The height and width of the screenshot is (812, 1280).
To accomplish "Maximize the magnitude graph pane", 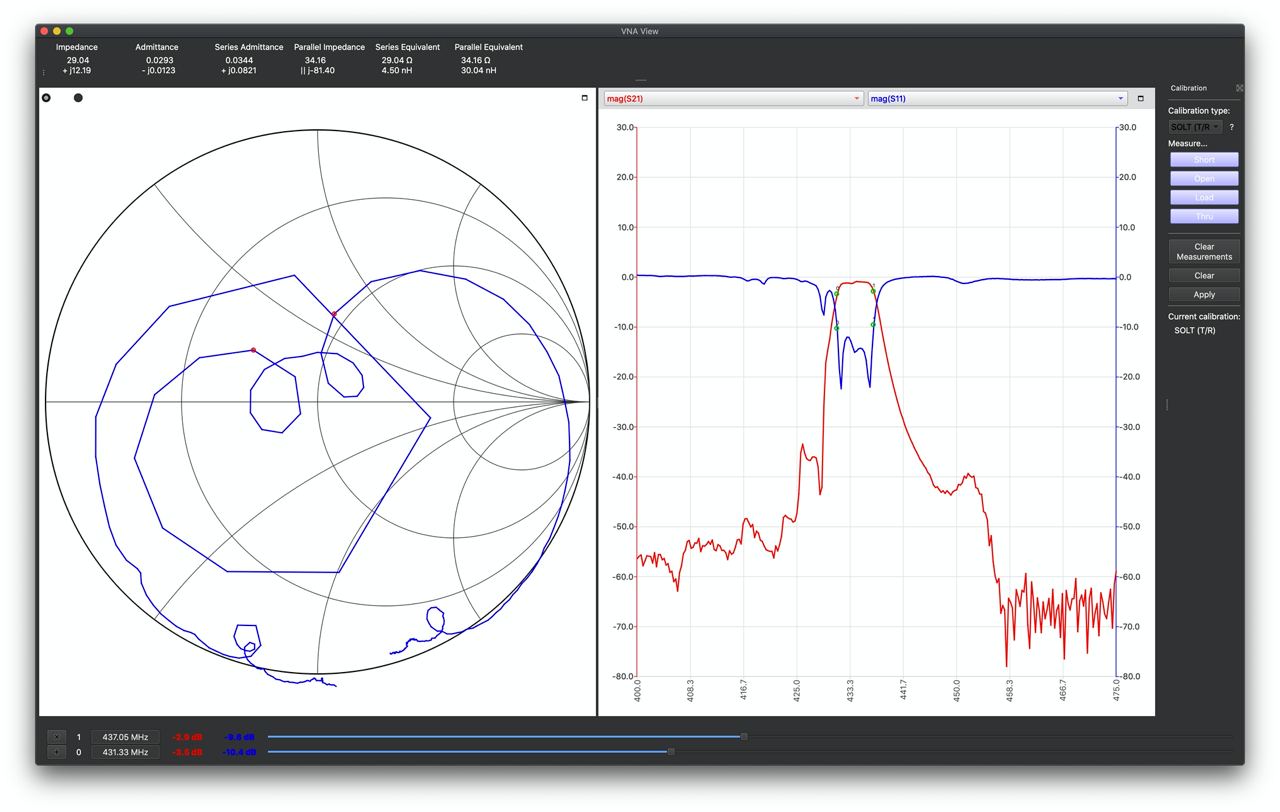I will click(x=1140, y=99).
